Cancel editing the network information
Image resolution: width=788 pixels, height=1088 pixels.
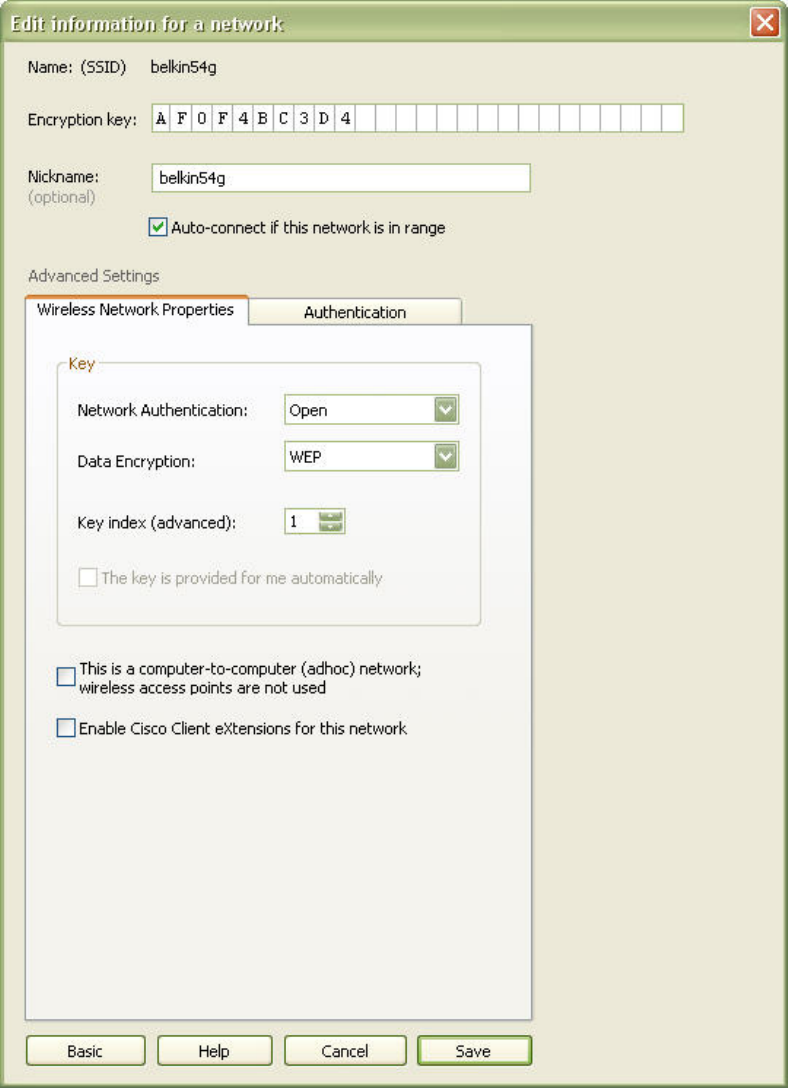[x=345, y=1051]
